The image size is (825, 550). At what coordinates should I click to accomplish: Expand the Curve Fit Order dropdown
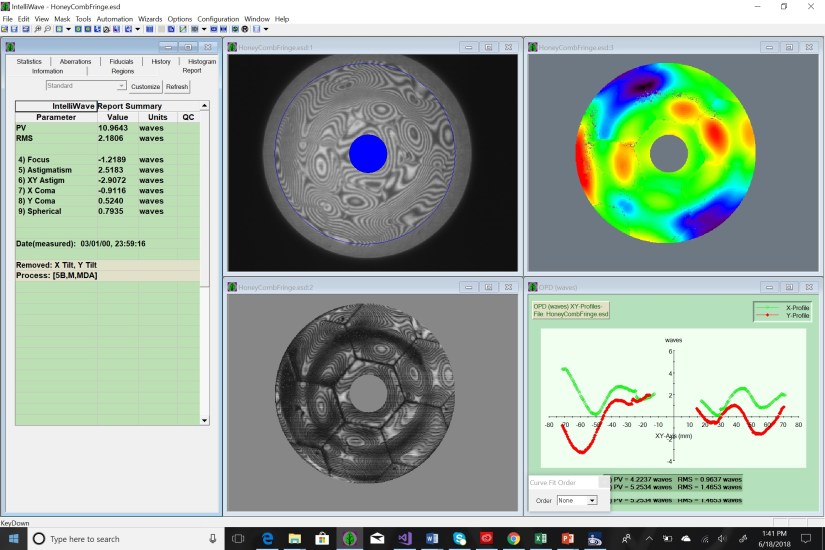coord(592,501)
